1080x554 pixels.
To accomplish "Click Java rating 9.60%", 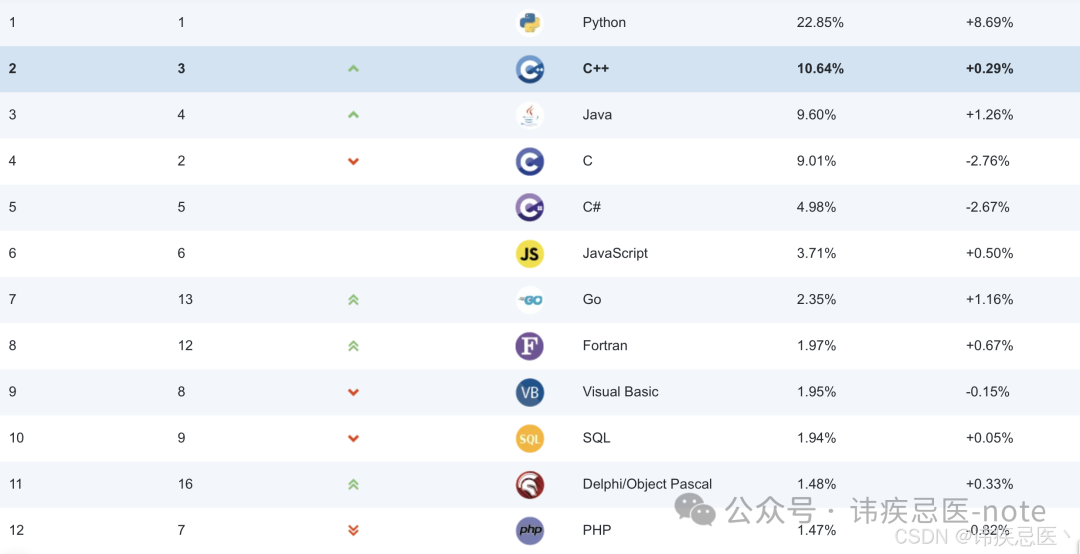I will pos(816,115).
